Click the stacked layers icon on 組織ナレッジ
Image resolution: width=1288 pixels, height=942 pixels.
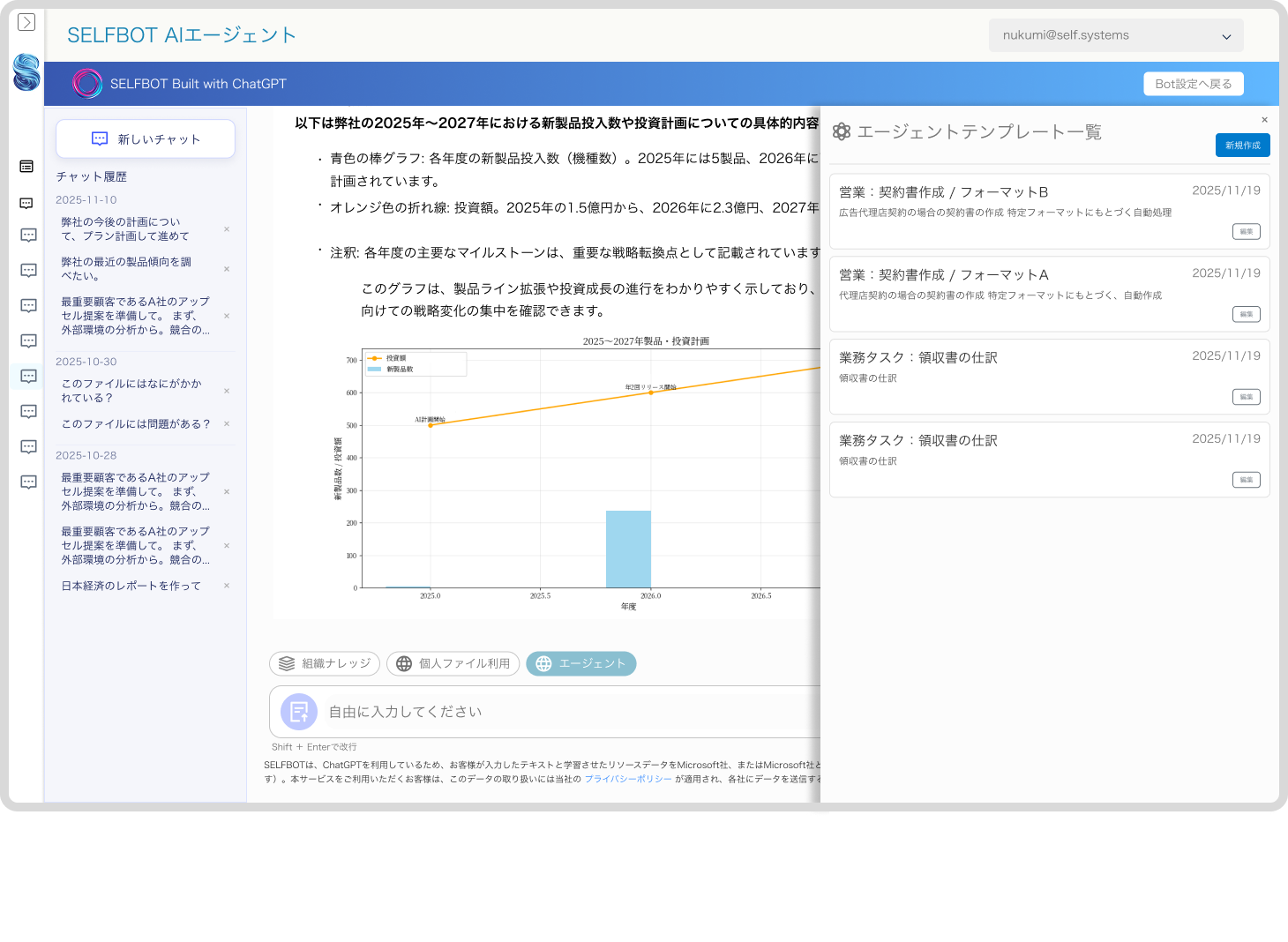coord(284,663)
